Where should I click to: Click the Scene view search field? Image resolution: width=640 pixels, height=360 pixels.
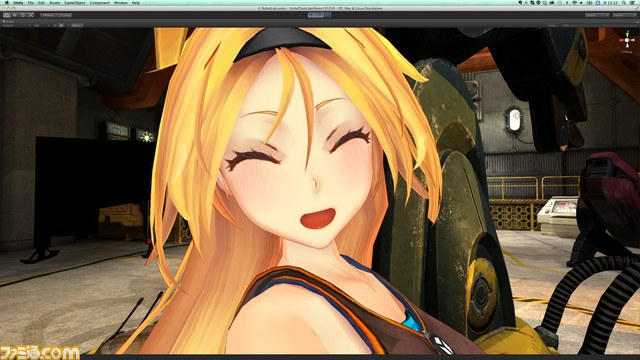pyautogui.click(x=599, y=26)
